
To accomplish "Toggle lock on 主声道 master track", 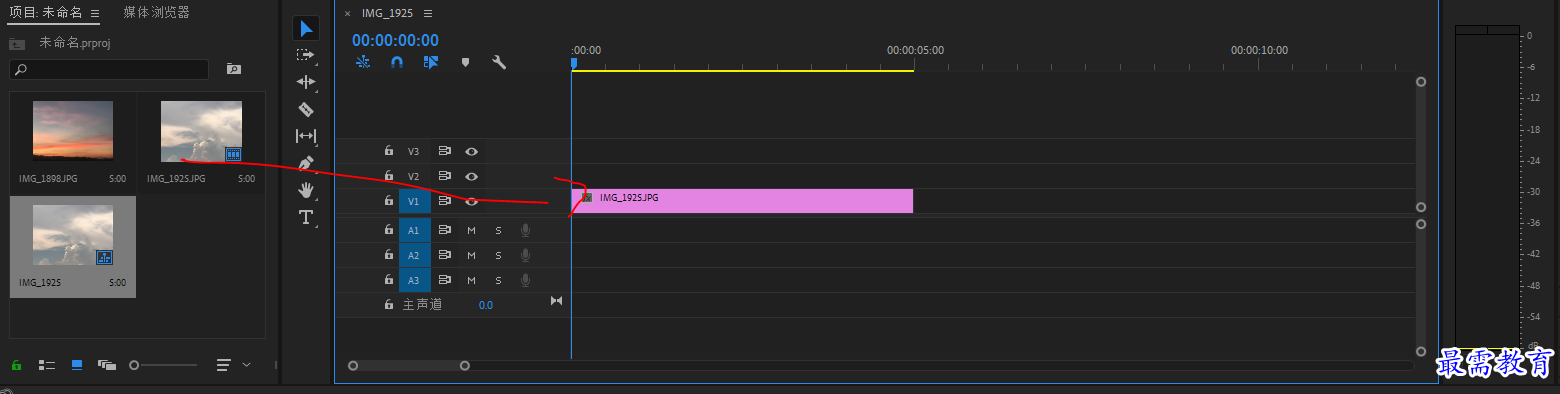I will 389,304.
